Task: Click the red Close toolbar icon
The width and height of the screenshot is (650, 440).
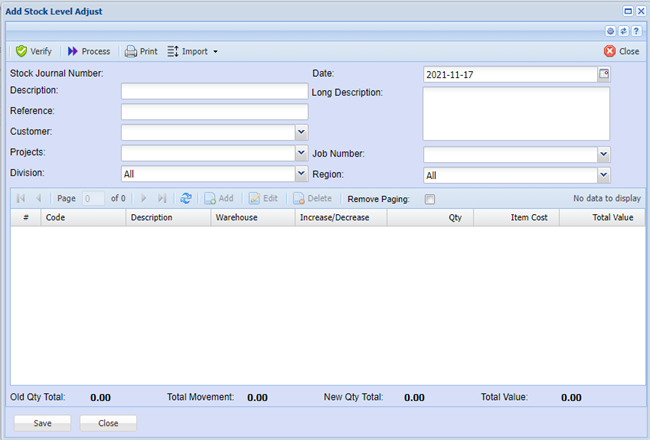Action: click(610, 51)
